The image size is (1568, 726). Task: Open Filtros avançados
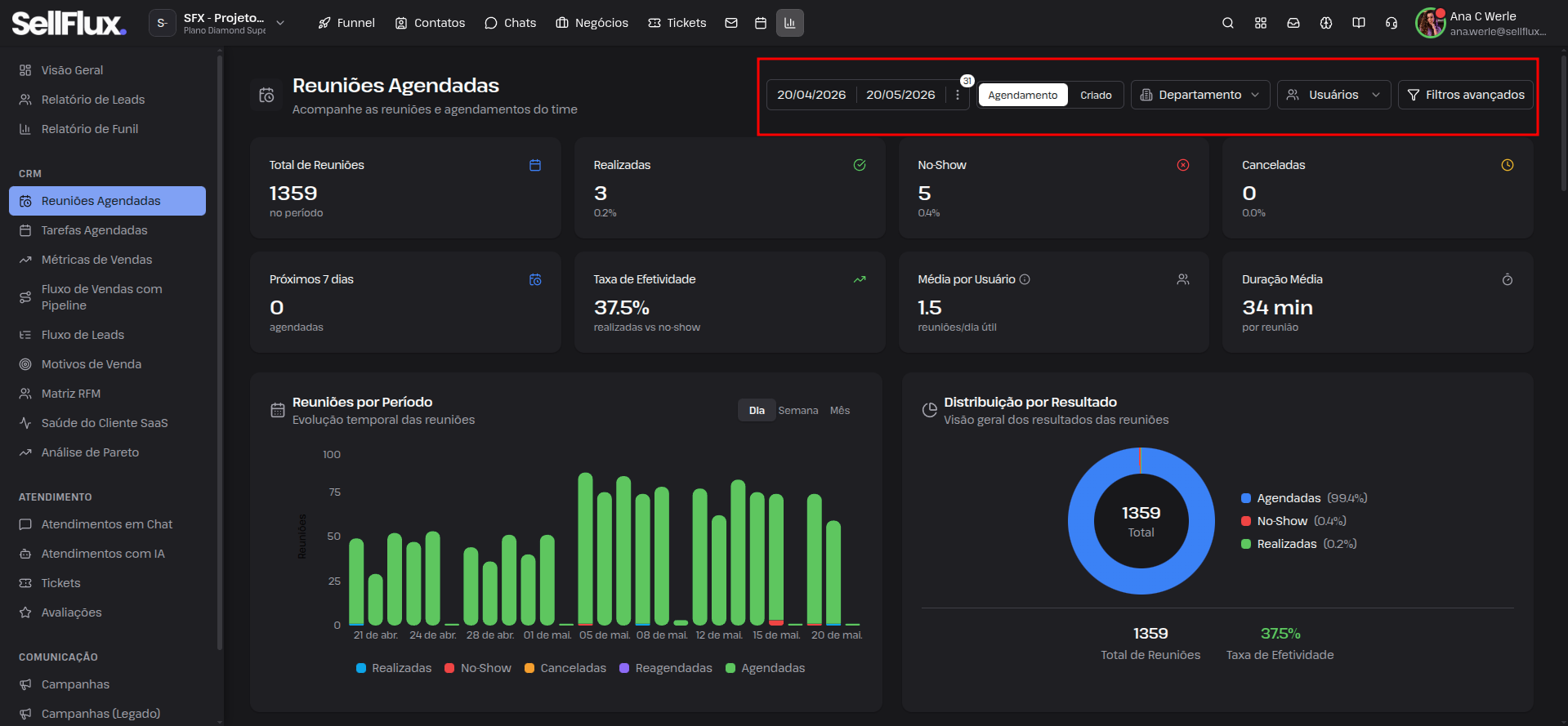pos(1466,95)
